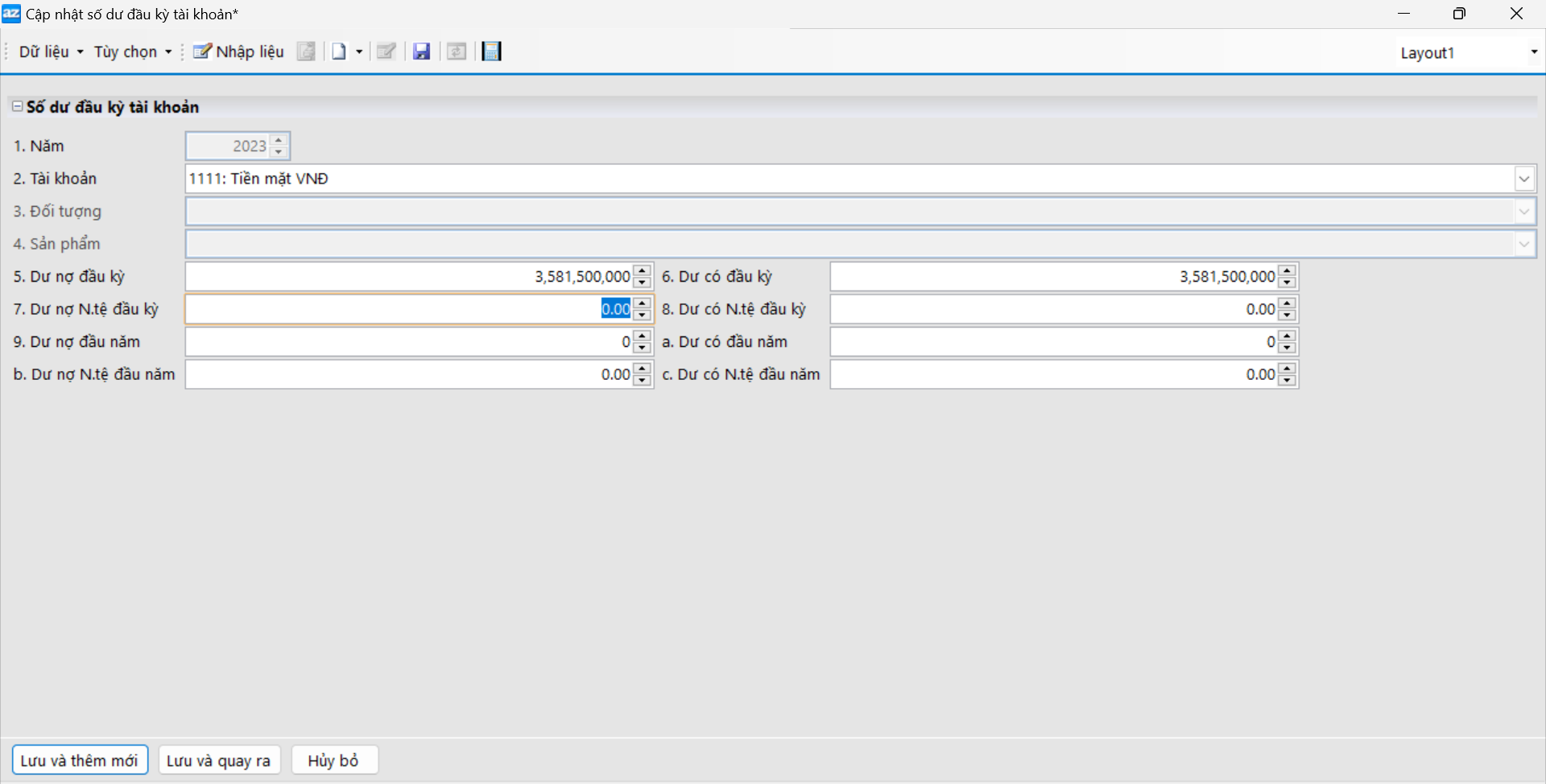The image size is (1546, 784).
Task: Increase the Dư nợ đầu kỳ spinner value
Action: [642, 271]
